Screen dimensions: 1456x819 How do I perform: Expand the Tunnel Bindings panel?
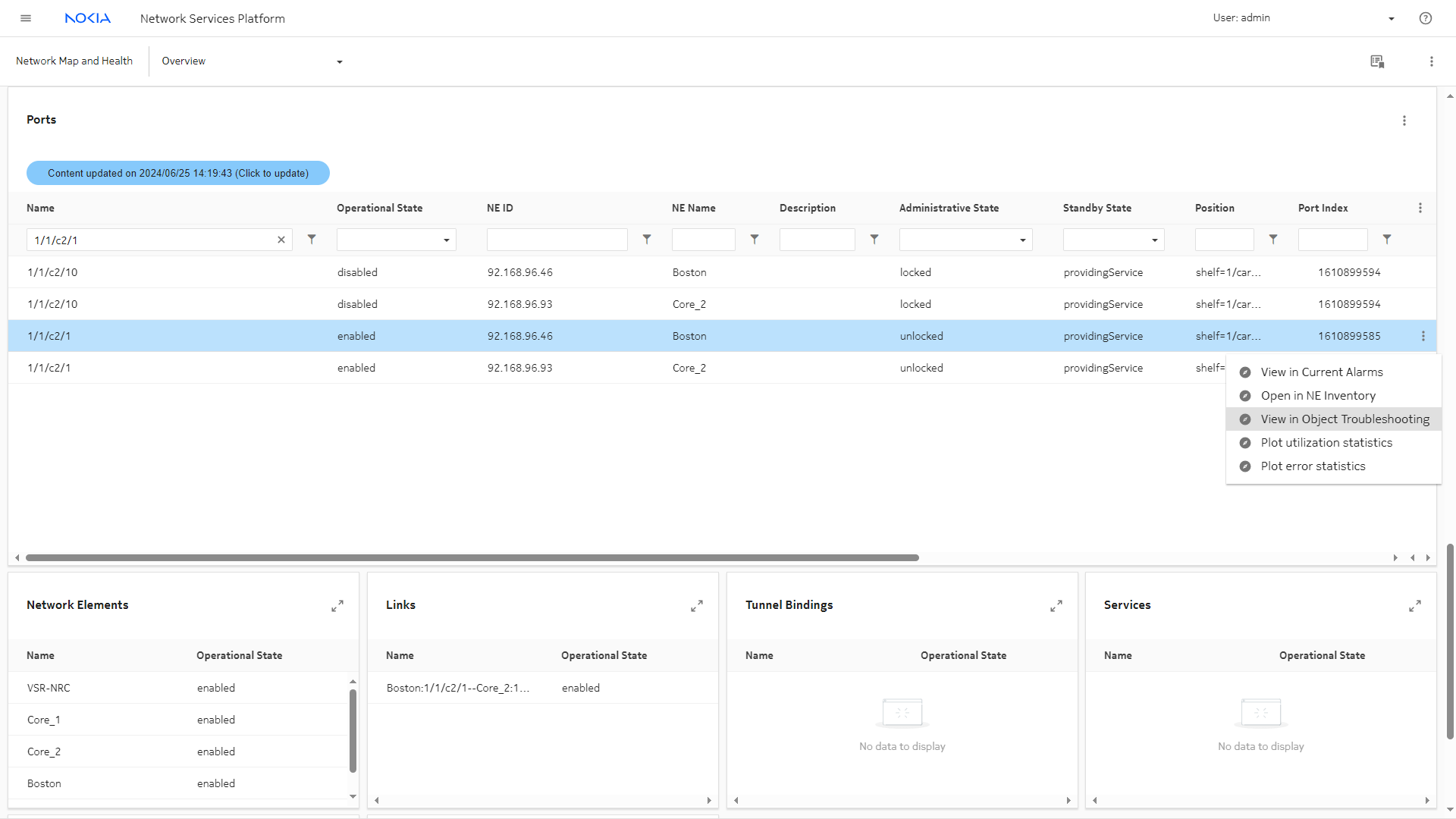[1056, 606]
